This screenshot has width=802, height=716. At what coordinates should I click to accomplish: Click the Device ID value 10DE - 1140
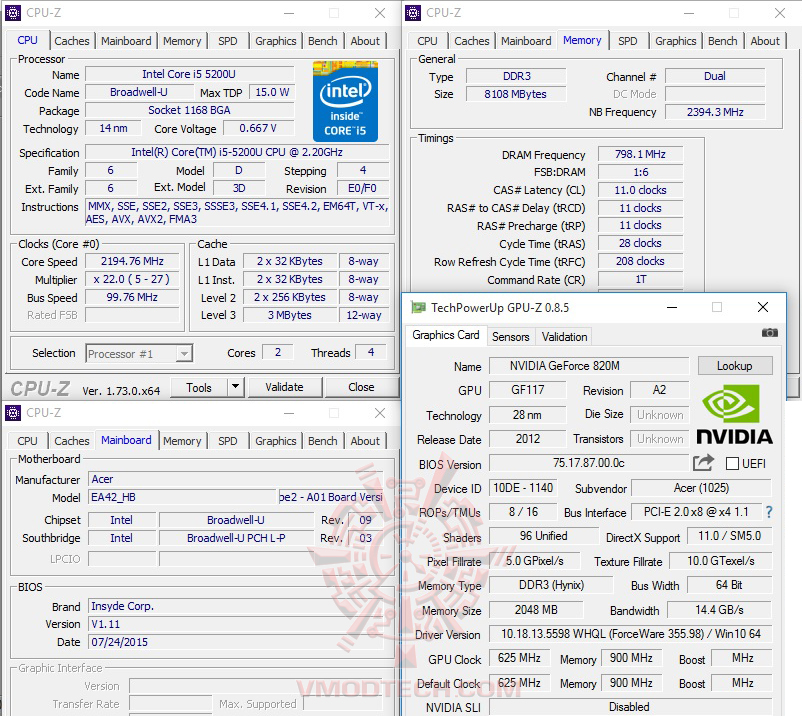pyautogui.click(x=523, y=488)
